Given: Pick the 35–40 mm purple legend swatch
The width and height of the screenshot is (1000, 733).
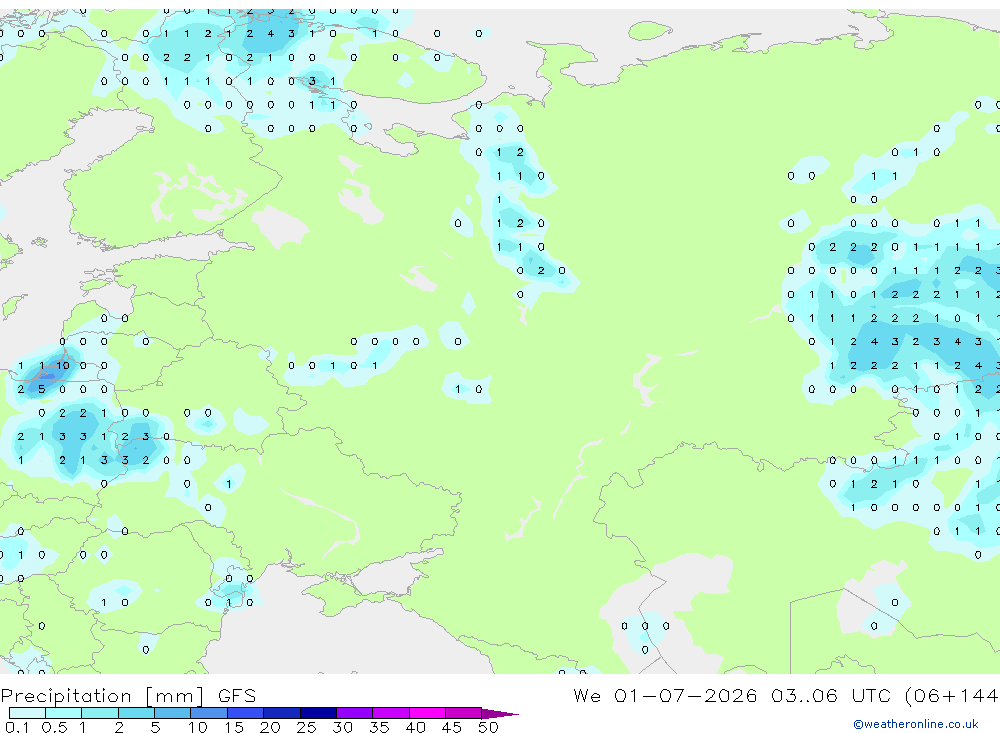Looking at the screenshot, I should (390, 713).
